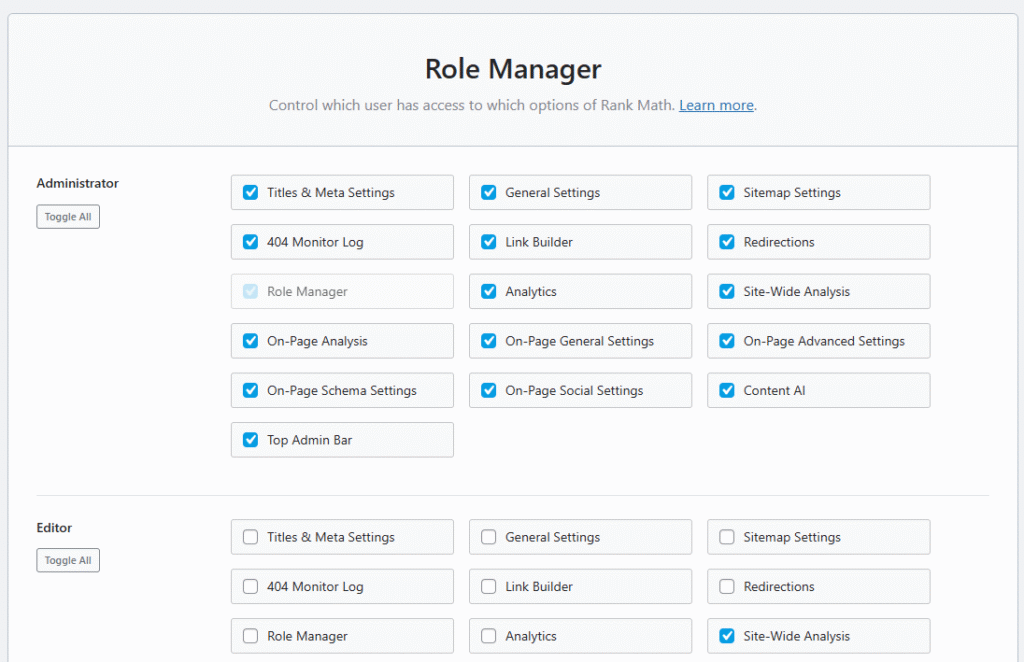
Task: Enable Editor Analytics checkbox
Action: pyautogui.click(x=488, y=636)
